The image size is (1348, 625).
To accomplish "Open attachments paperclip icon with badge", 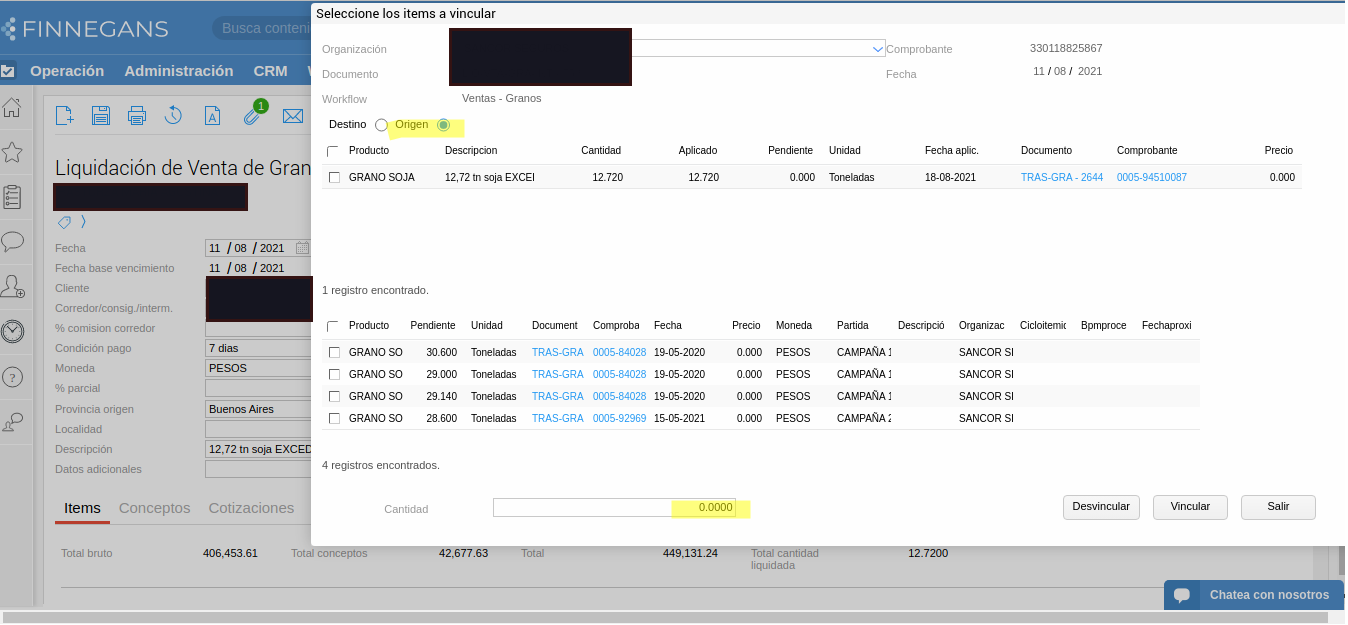I will 252,116.
